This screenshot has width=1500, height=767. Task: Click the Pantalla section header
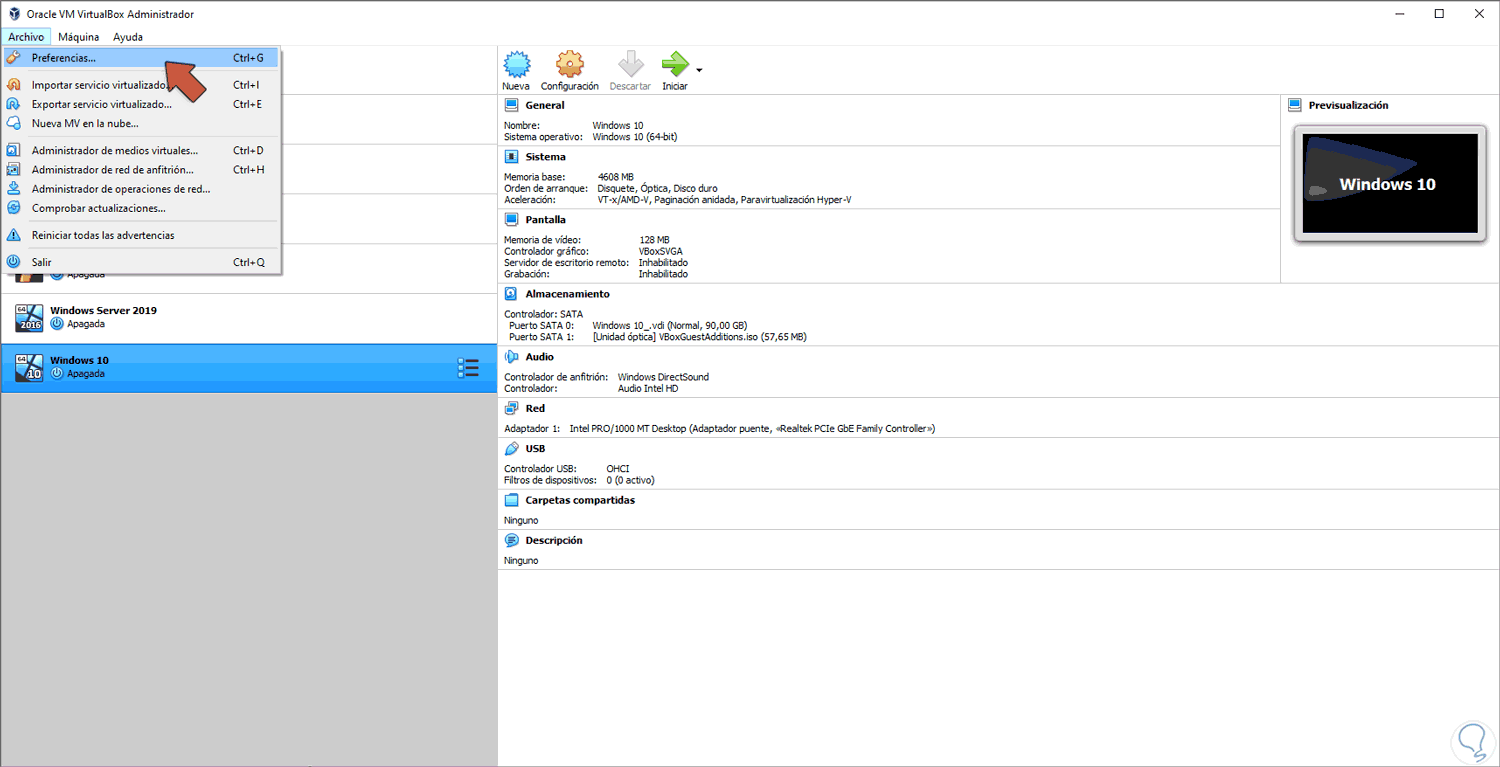click(x=546, y=219)
